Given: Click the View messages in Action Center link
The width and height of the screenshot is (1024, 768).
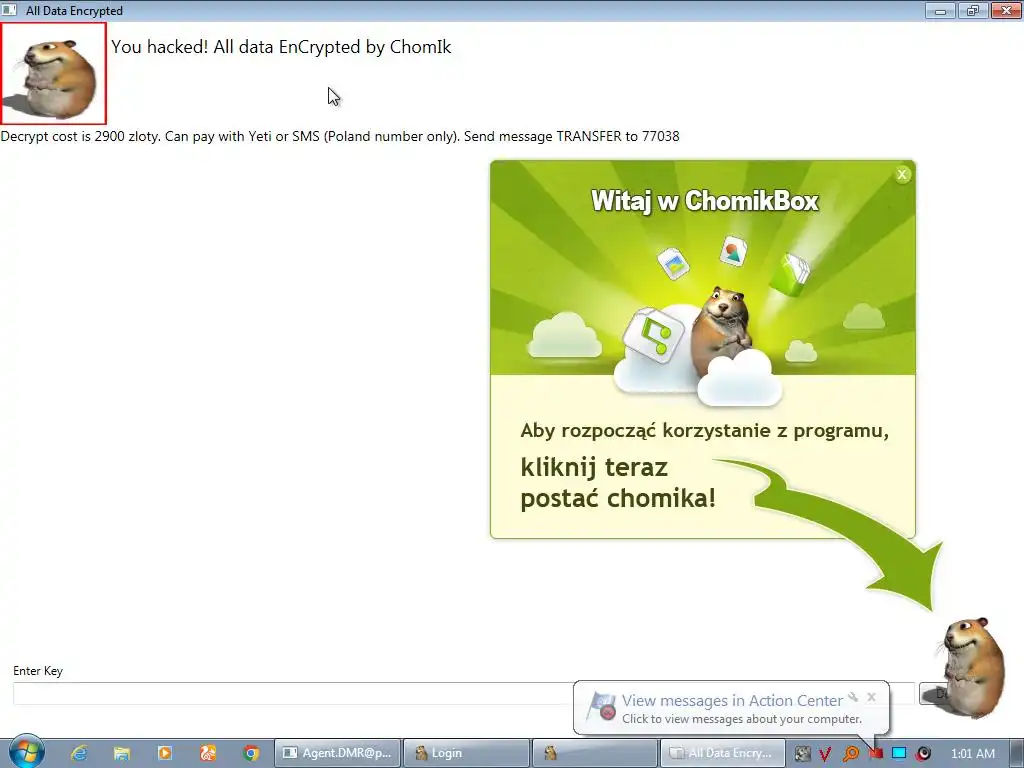Looking at the screenshot, I should (732, 700).
